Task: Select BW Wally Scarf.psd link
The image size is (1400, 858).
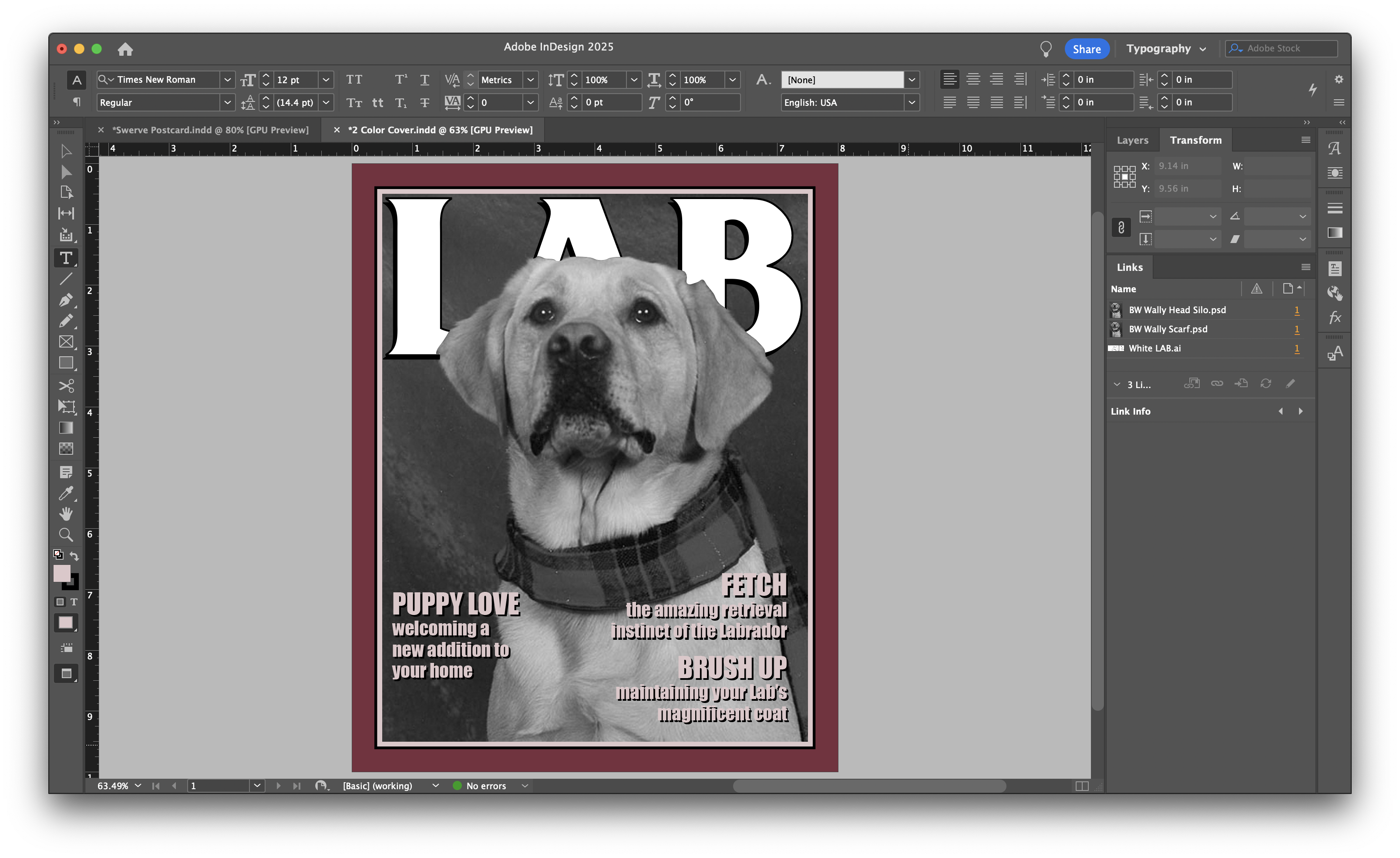Action: pyautogui.click(x=1168, y=329)
